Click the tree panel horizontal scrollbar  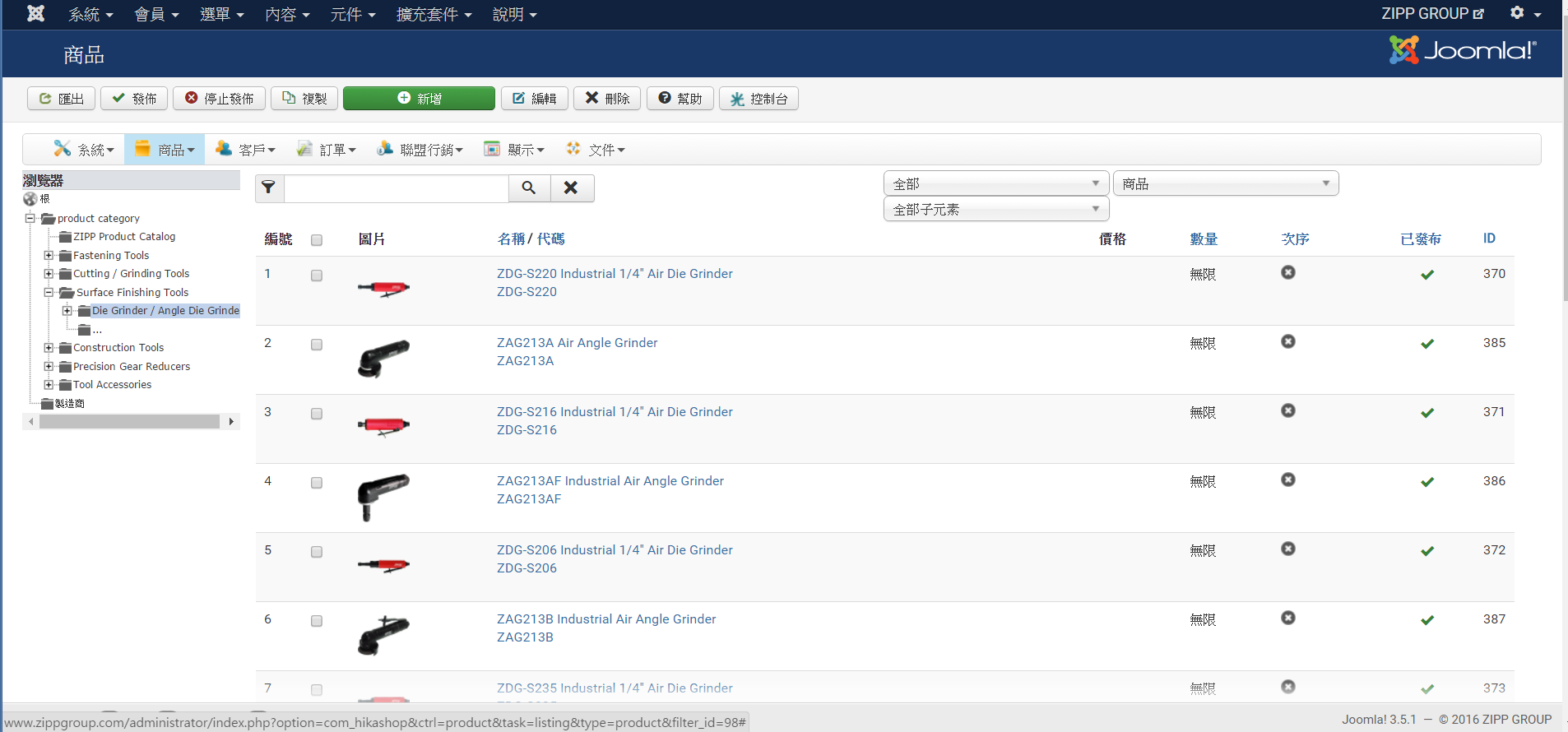(130, 421)
